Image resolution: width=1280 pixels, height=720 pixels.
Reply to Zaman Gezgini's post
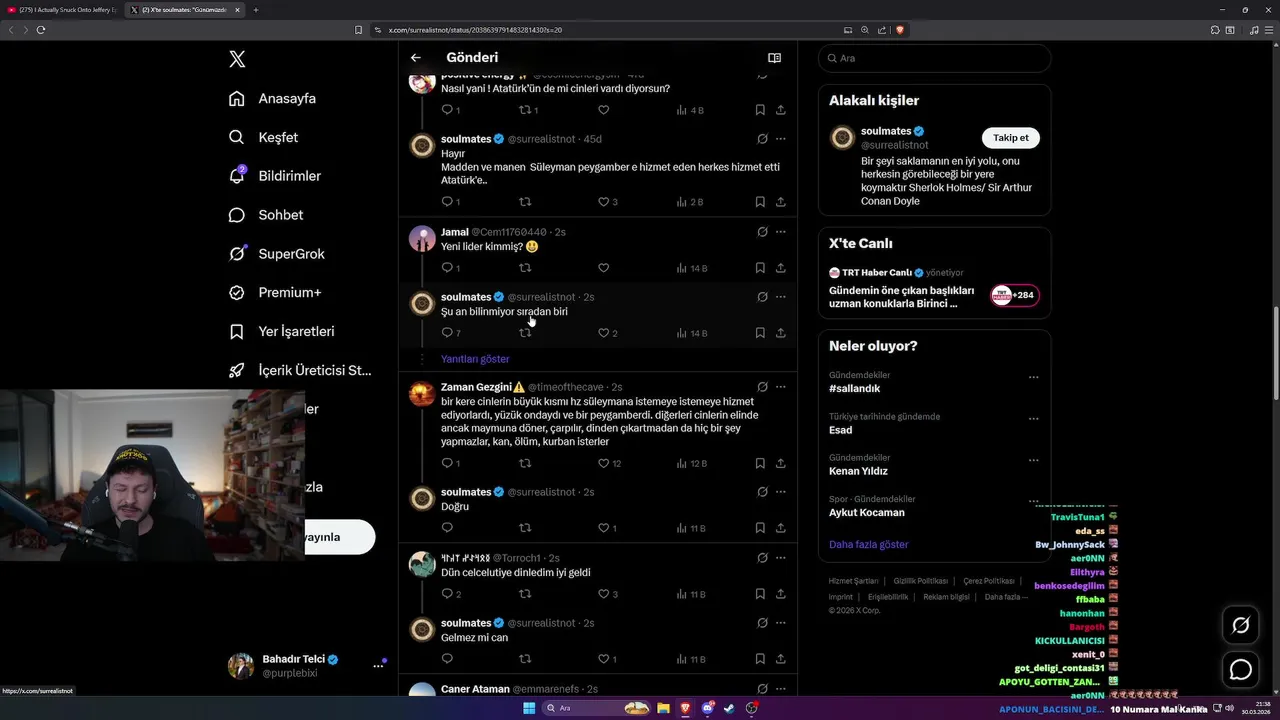[x=447, y=464]
